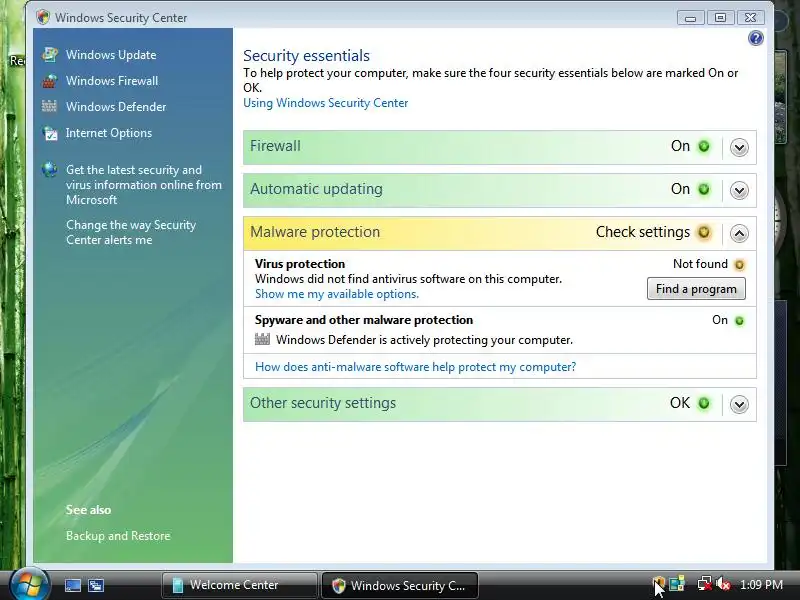Image resolution: width=800 pixels, height=600 pixels.
Task: Collapse the Malware protection section chevron
Action: 739,233
